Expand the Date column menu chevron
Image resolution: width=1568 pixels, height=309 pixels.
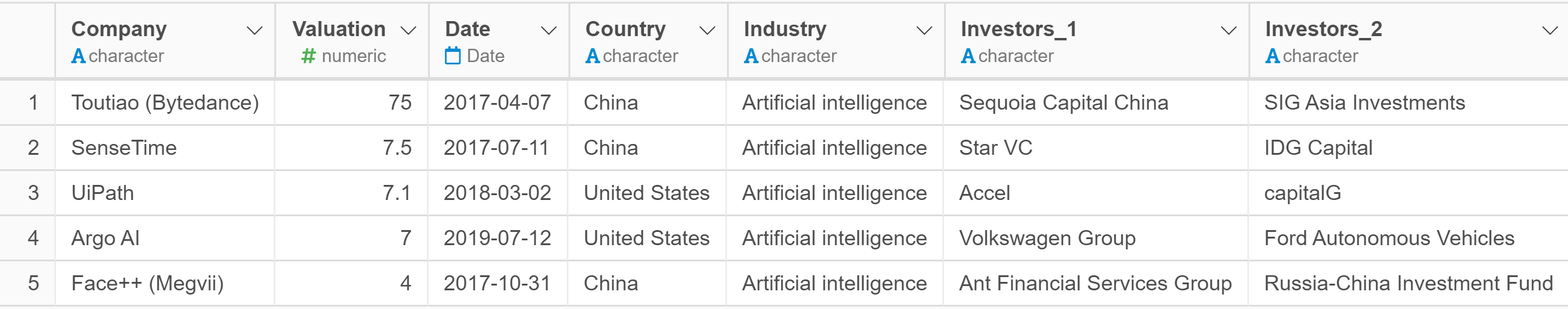pos(549,30)
